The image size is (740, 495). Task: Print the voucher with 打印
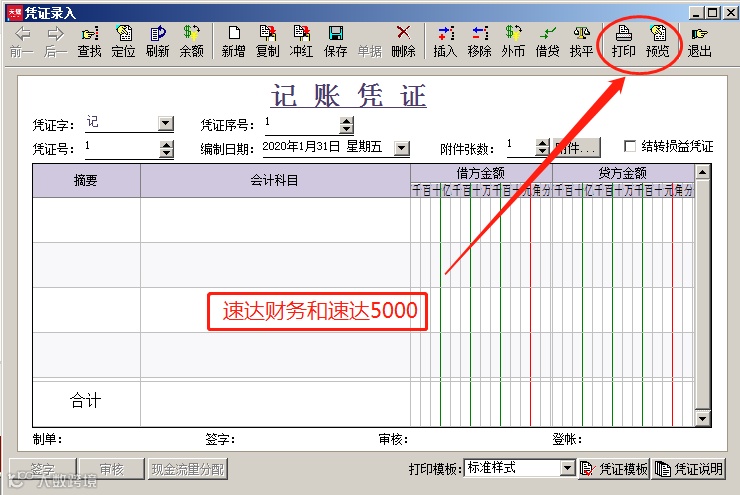623,42
